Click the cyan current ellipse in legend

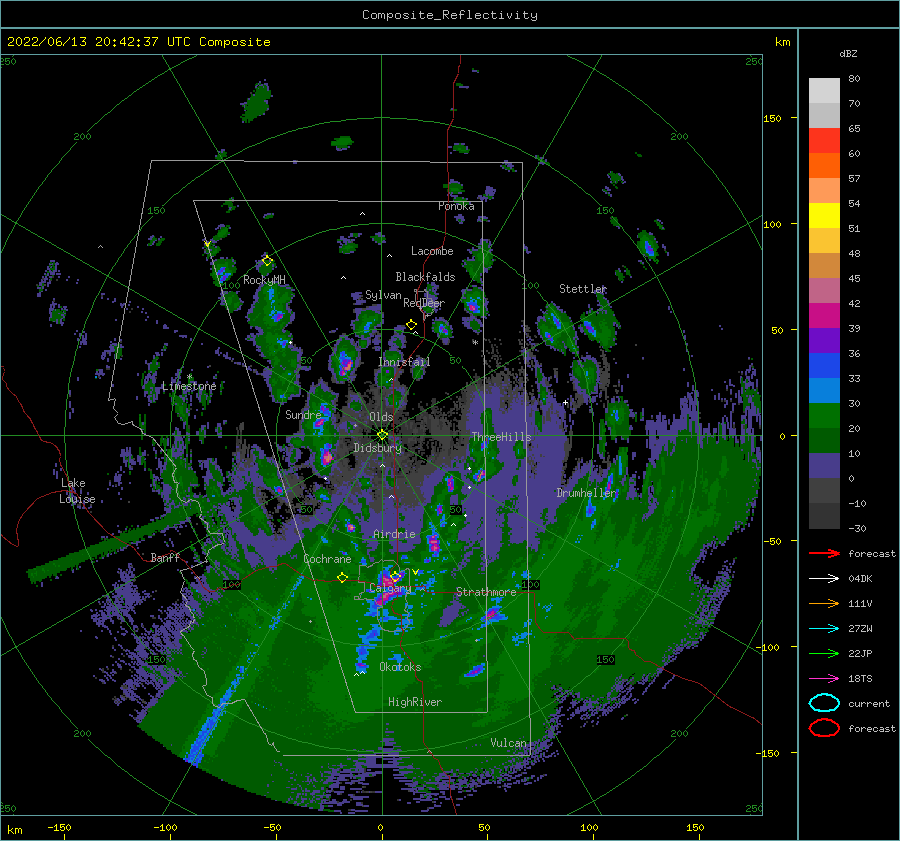[824, 703]
